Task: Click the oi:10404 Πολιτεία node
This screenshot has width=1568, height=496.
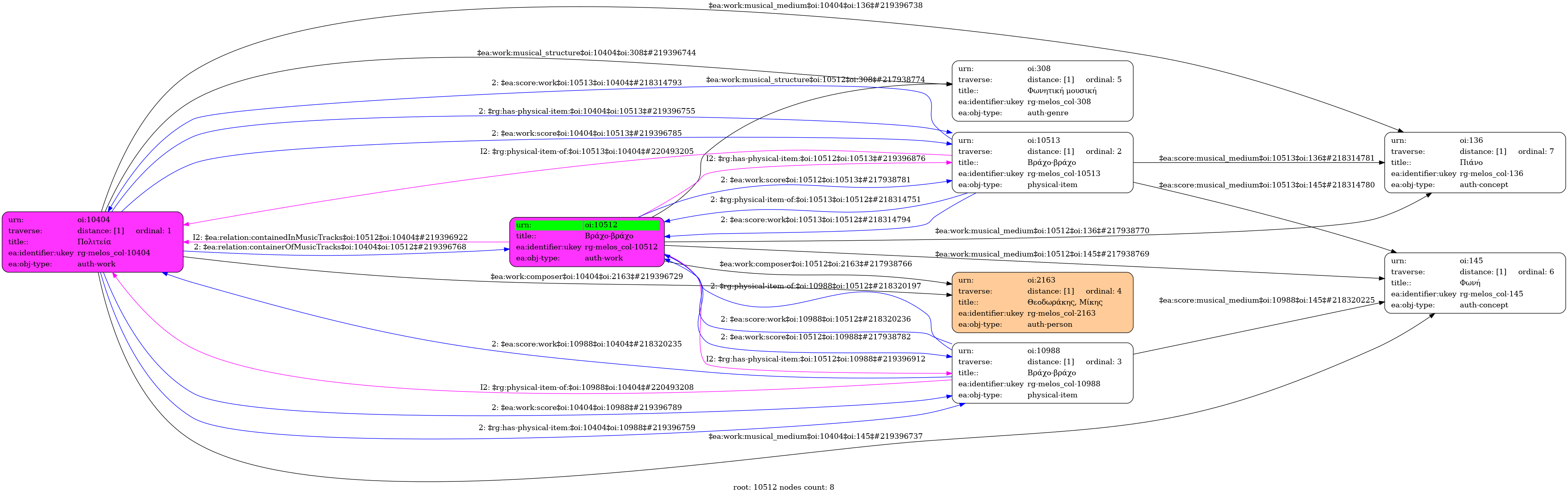Action: [x=92, y=242]
